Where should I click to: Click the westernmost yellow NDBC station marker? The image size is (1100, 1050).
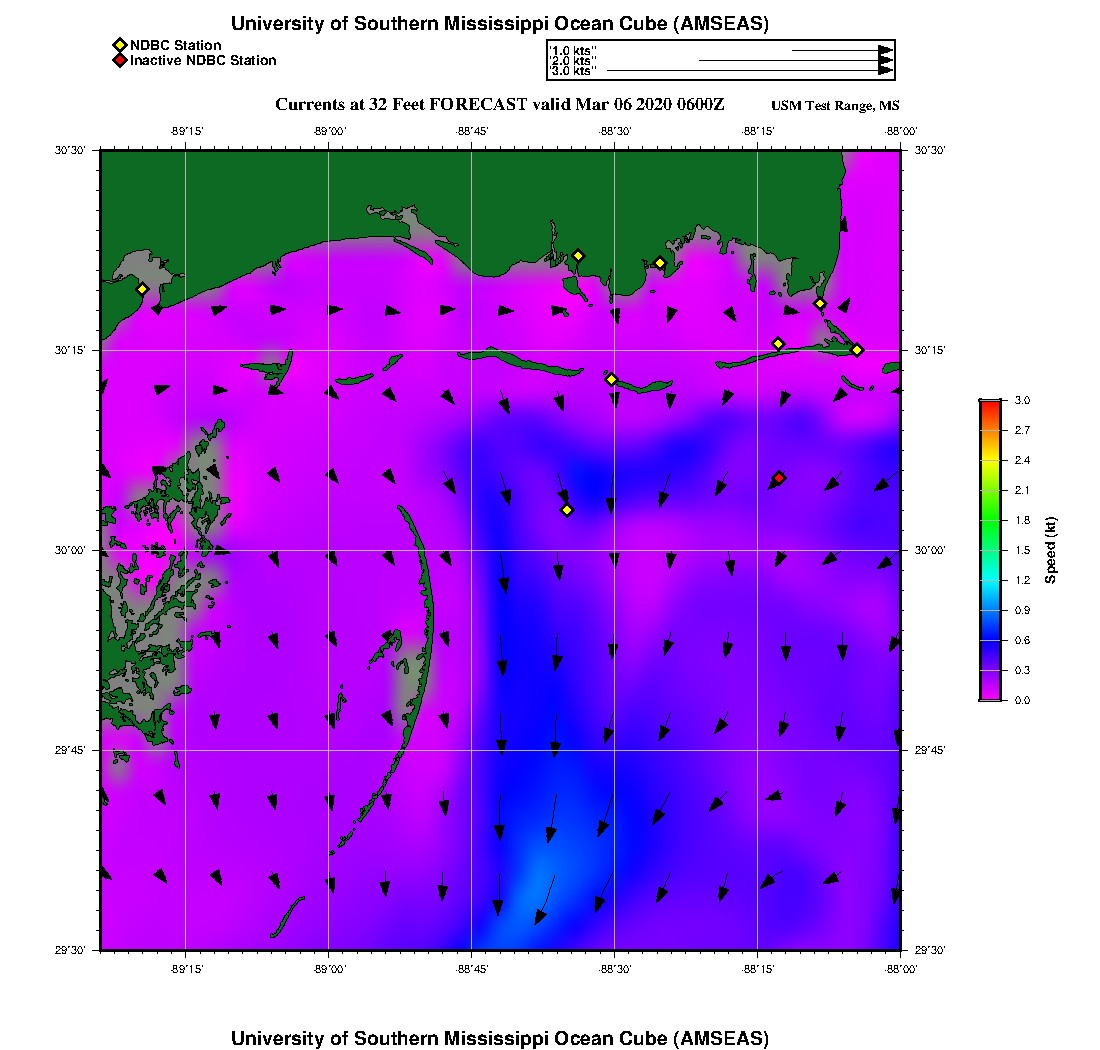142,289
